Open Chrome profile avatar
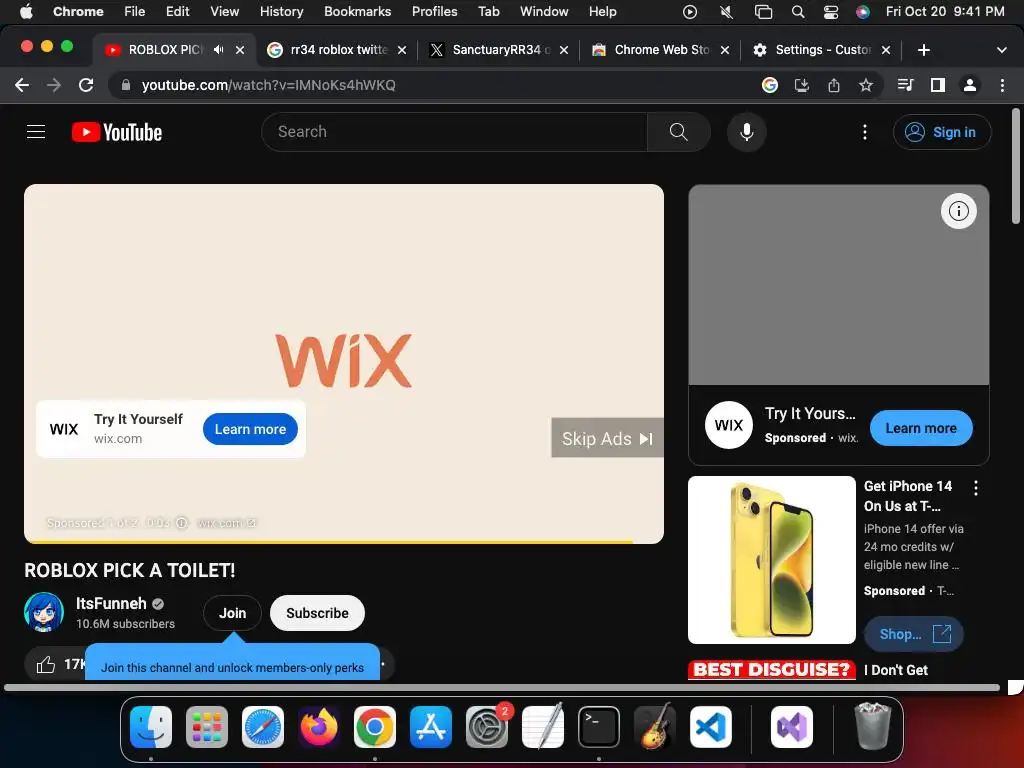The image size is (1024, 768). pyautogui.click(x=970, y=85)
